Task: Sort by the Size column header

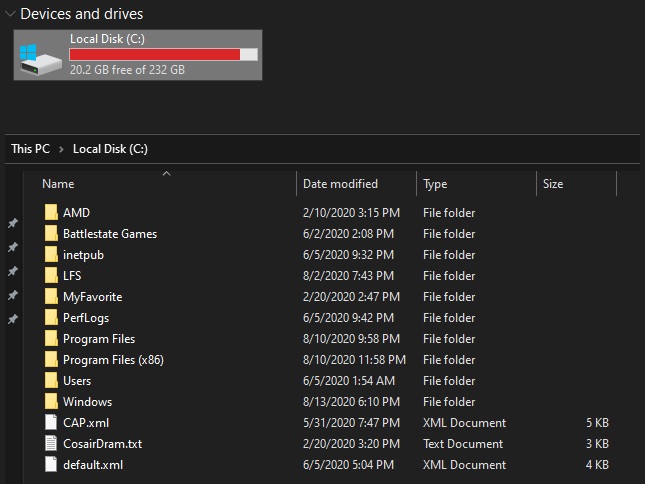Action: (x=553, y=184)
